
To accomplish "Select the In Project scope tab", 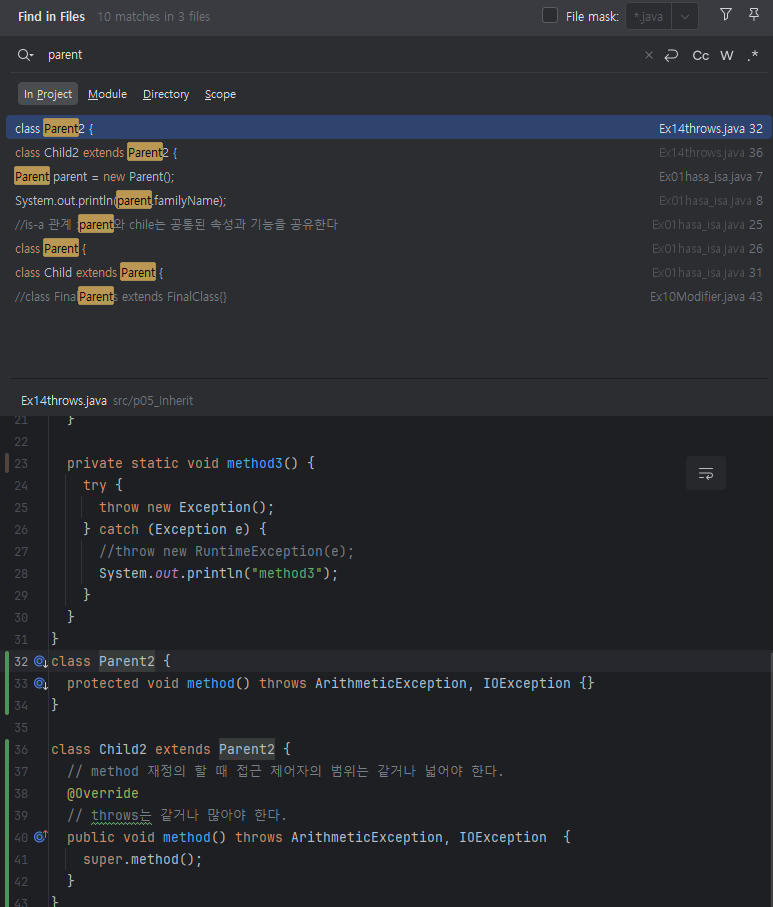I will (48, 94).
